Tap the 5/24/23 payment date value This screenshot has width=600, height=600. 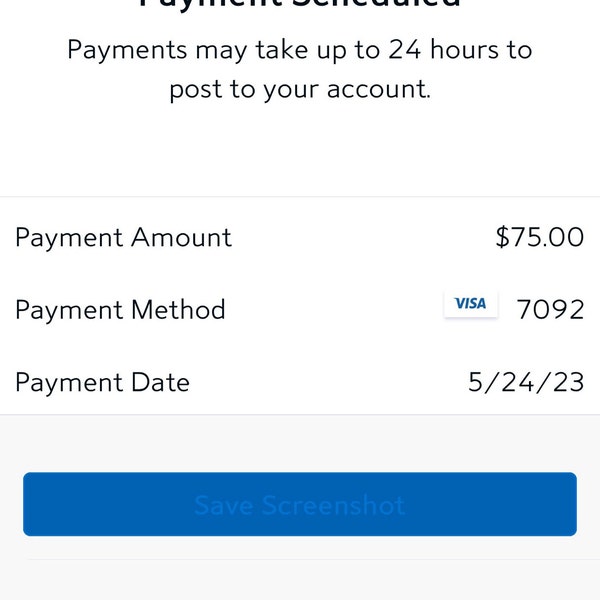tap(526, 382)
